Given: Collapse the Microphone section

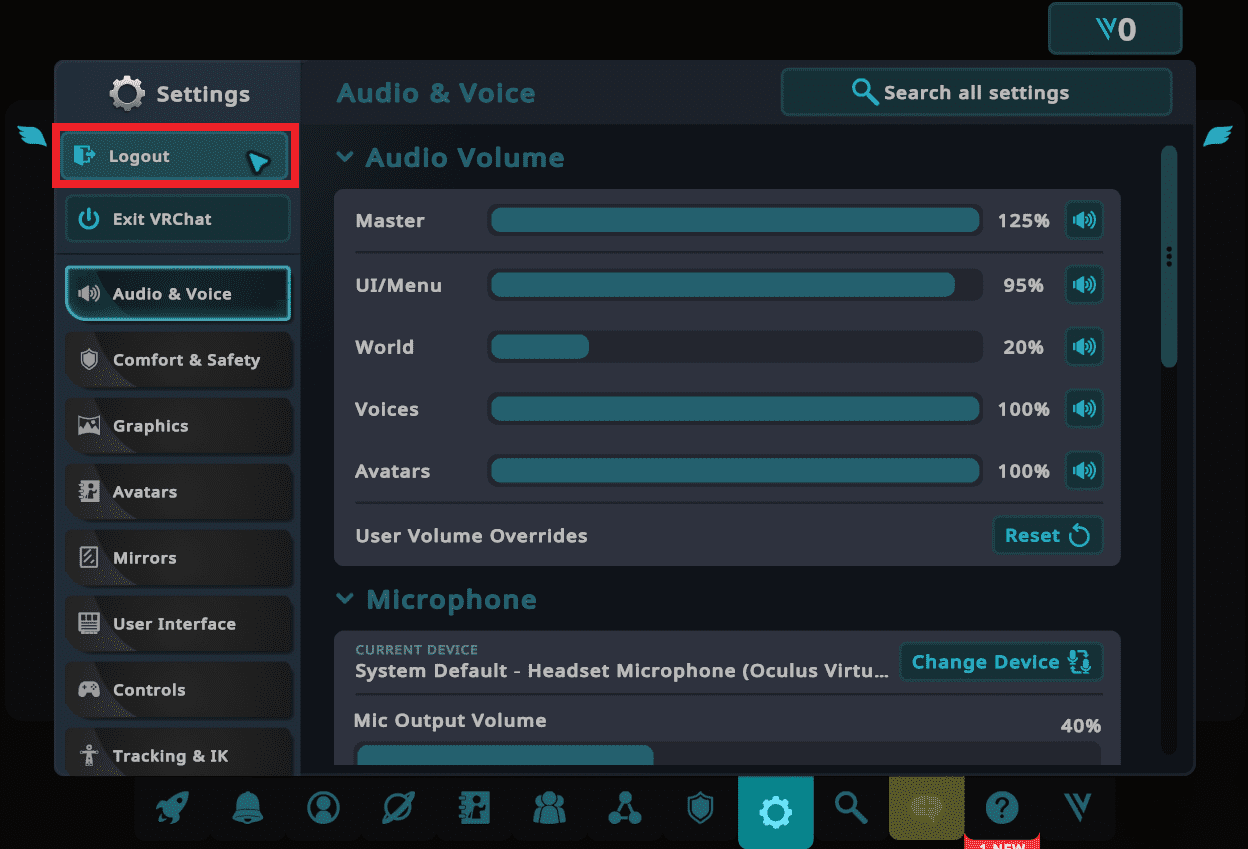Looking at the screenshot, I should 345,600.
